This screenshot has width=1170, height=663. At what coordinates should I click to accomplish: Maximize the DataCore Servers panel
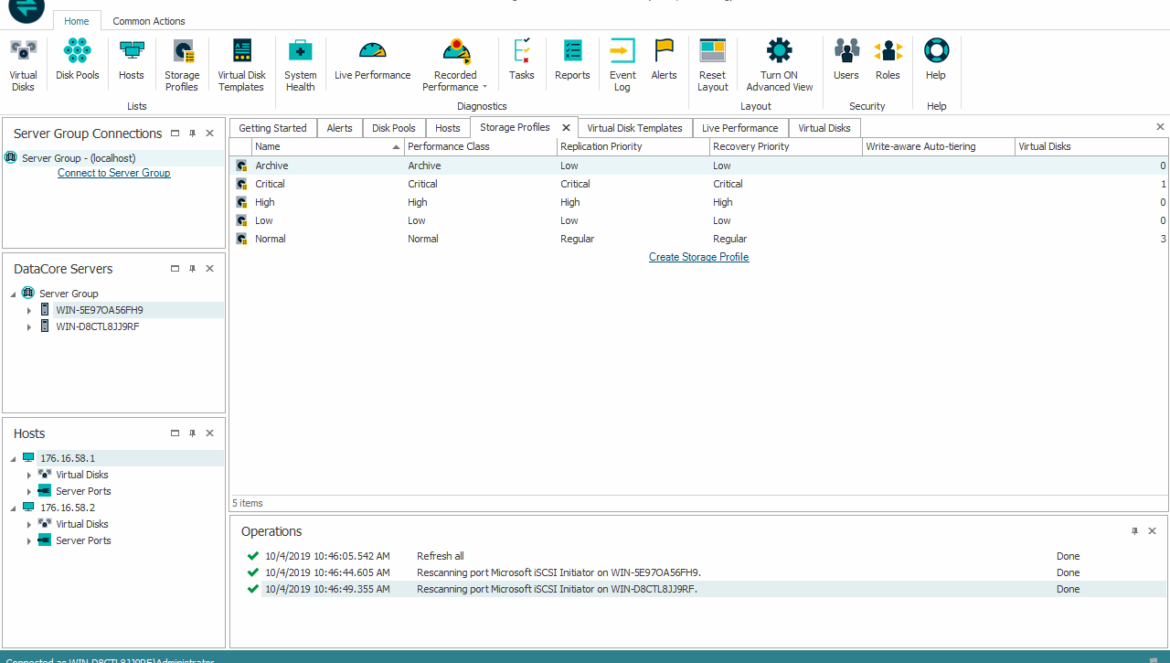point(175,268)
